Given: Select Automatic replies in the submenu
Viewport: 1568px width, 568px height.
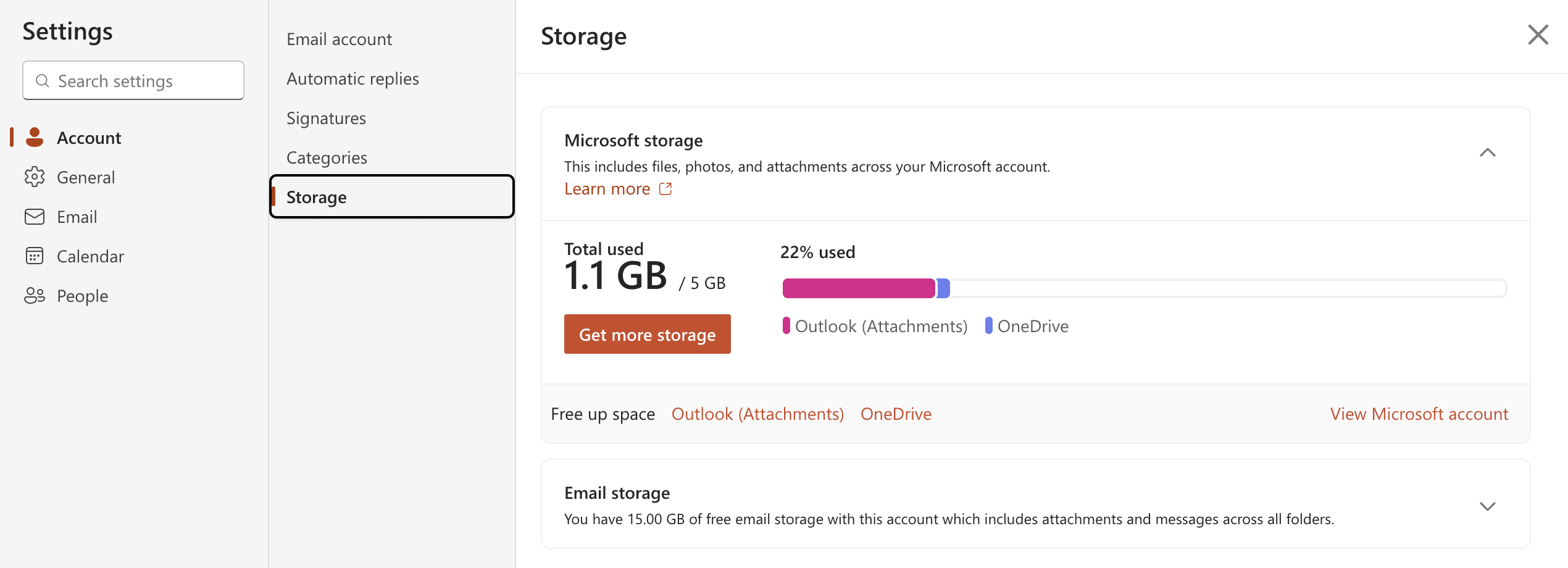Looking at the screenshot, I should point(352,79).
